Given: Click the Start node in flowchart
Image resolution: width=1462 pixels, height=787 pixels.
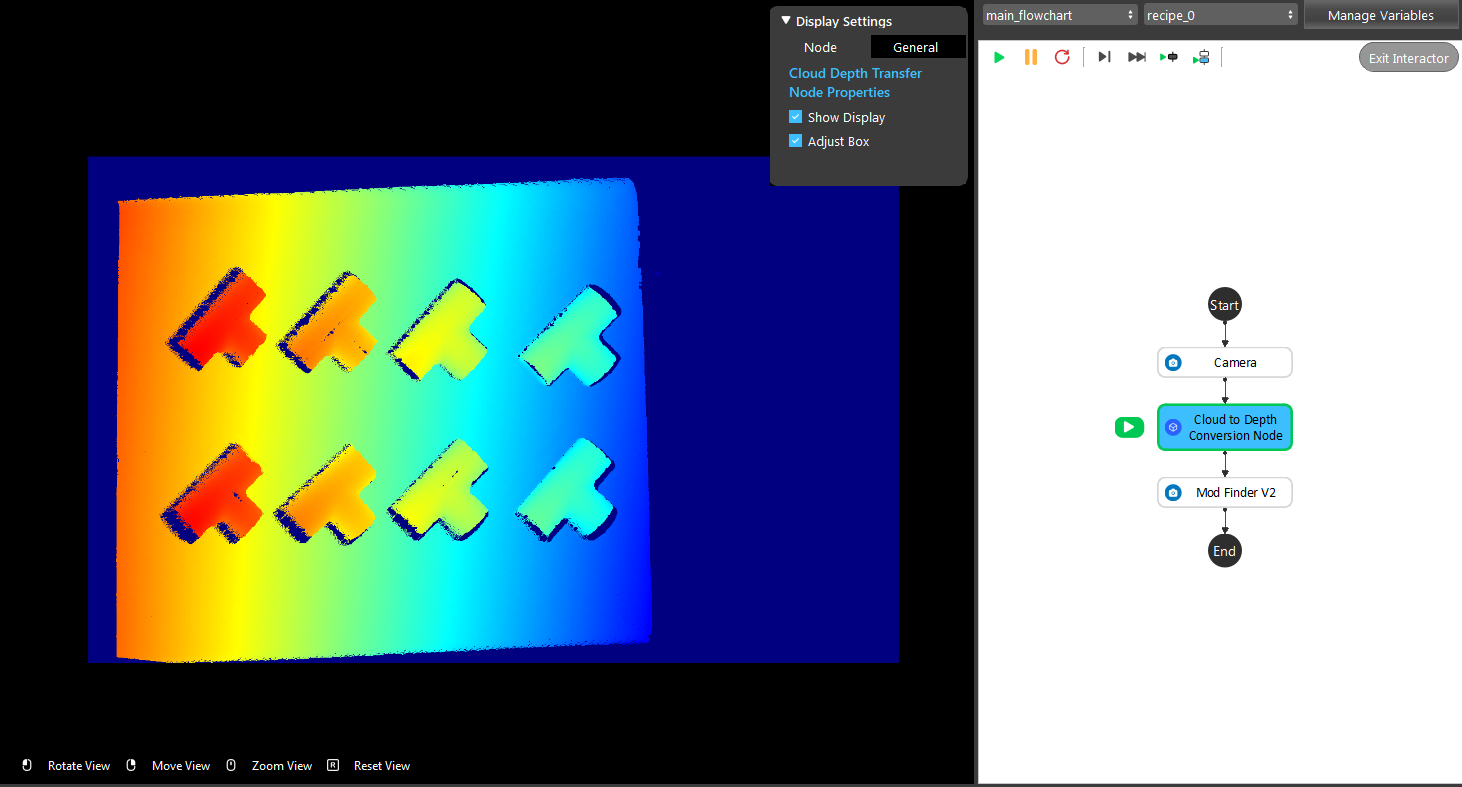Looking at the screenshot, I should pos(1224,305).
